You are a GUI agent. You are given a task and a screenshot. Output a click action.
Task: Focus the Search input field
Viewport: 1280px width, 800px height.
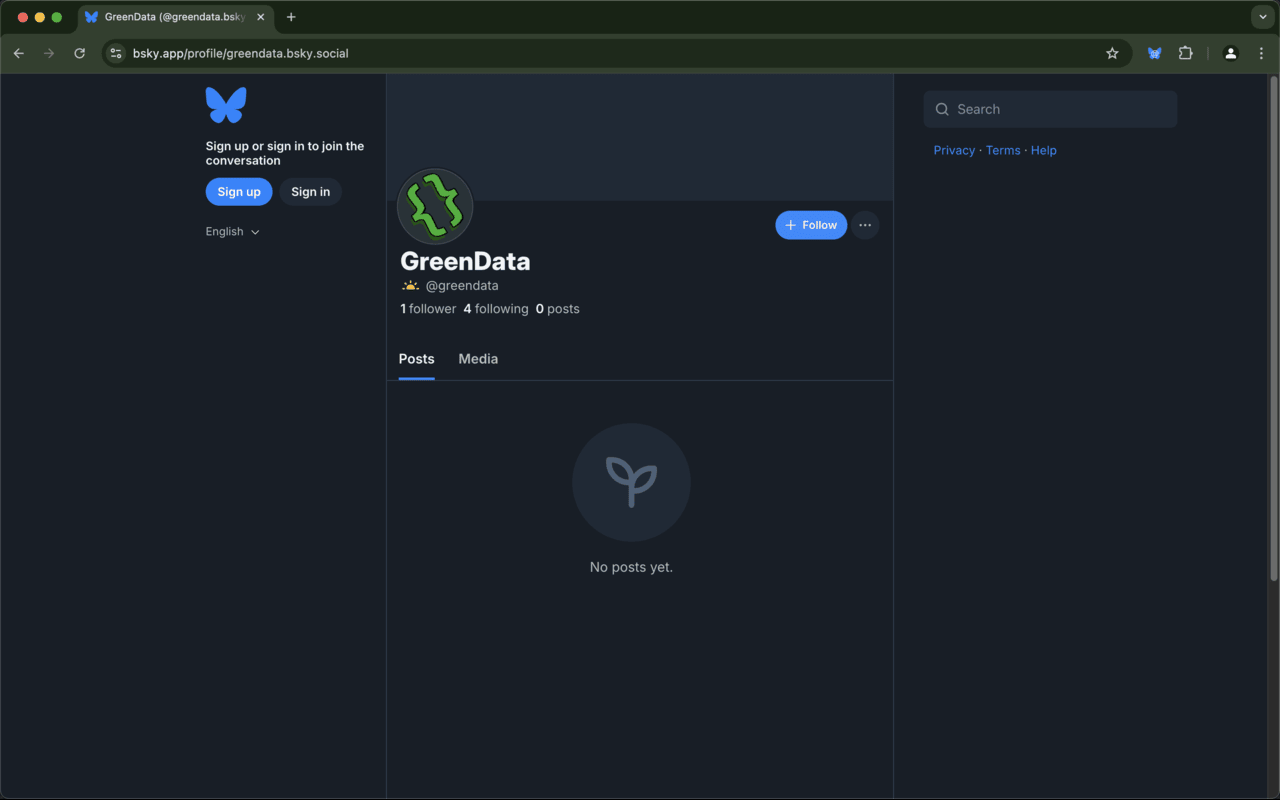(x=1050, y=109)
